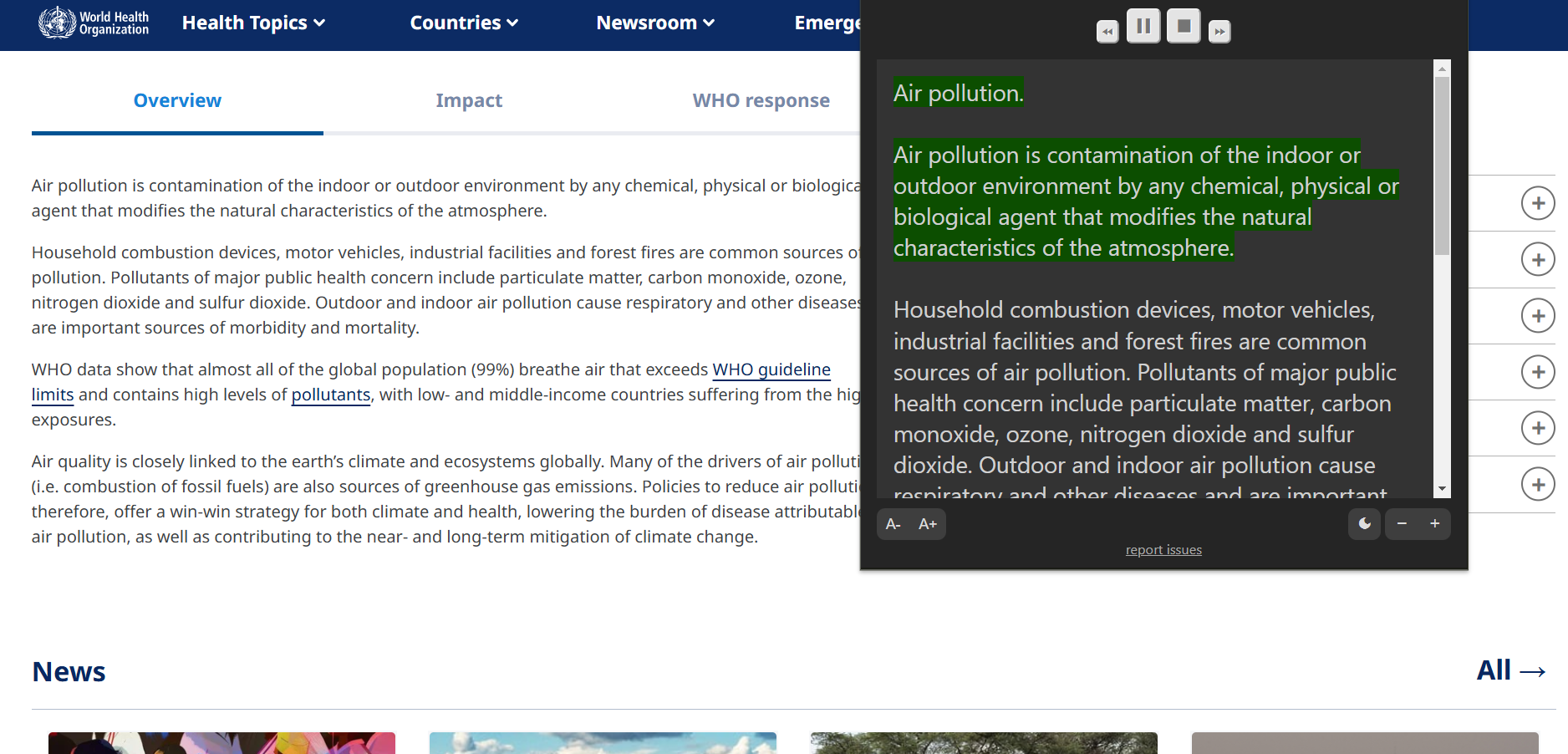
Task: Expand the fifth plus accordion item
Action: [1538, 428]
